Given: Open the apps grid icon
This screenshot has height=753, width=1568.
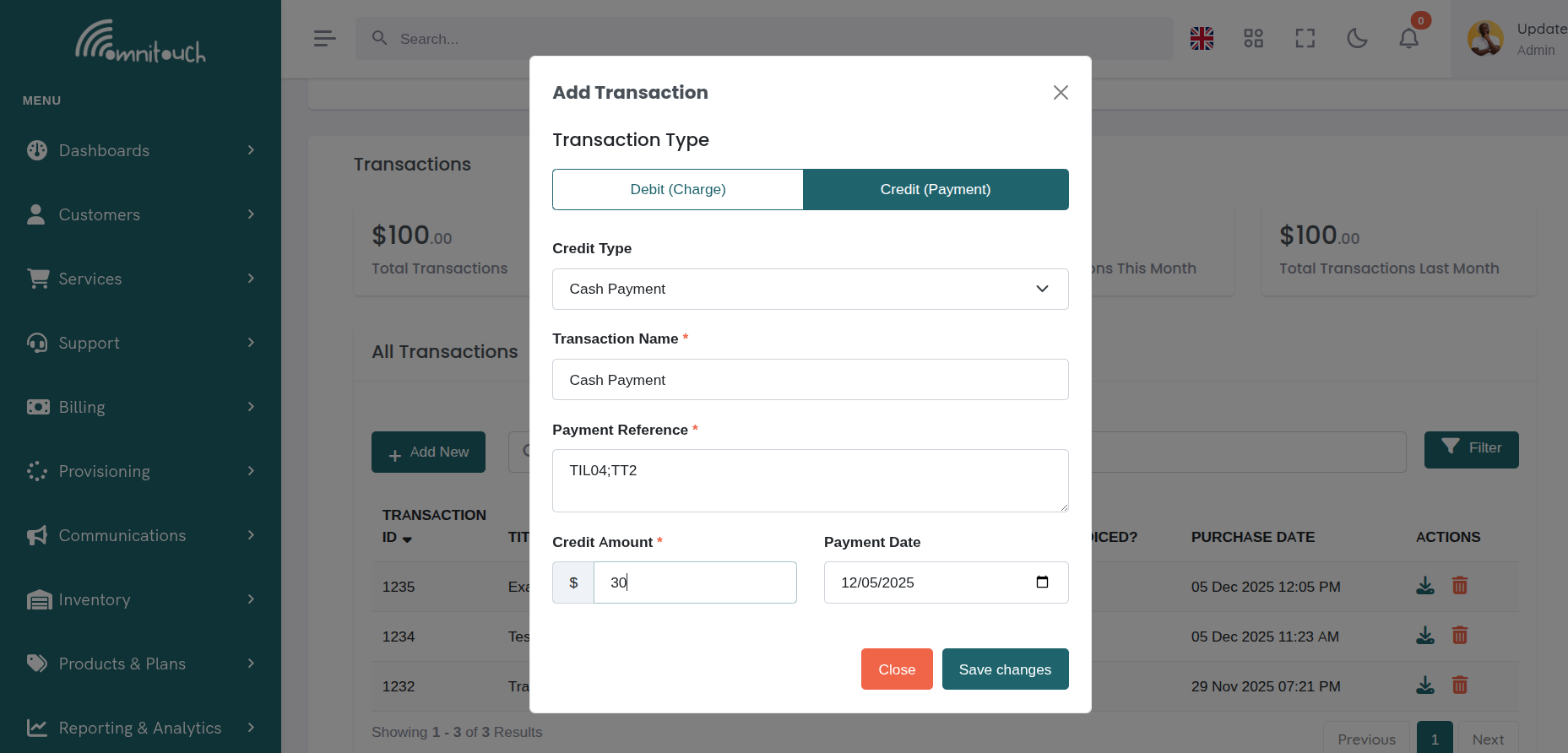Looking at the screenshot, I should 1253,38.
